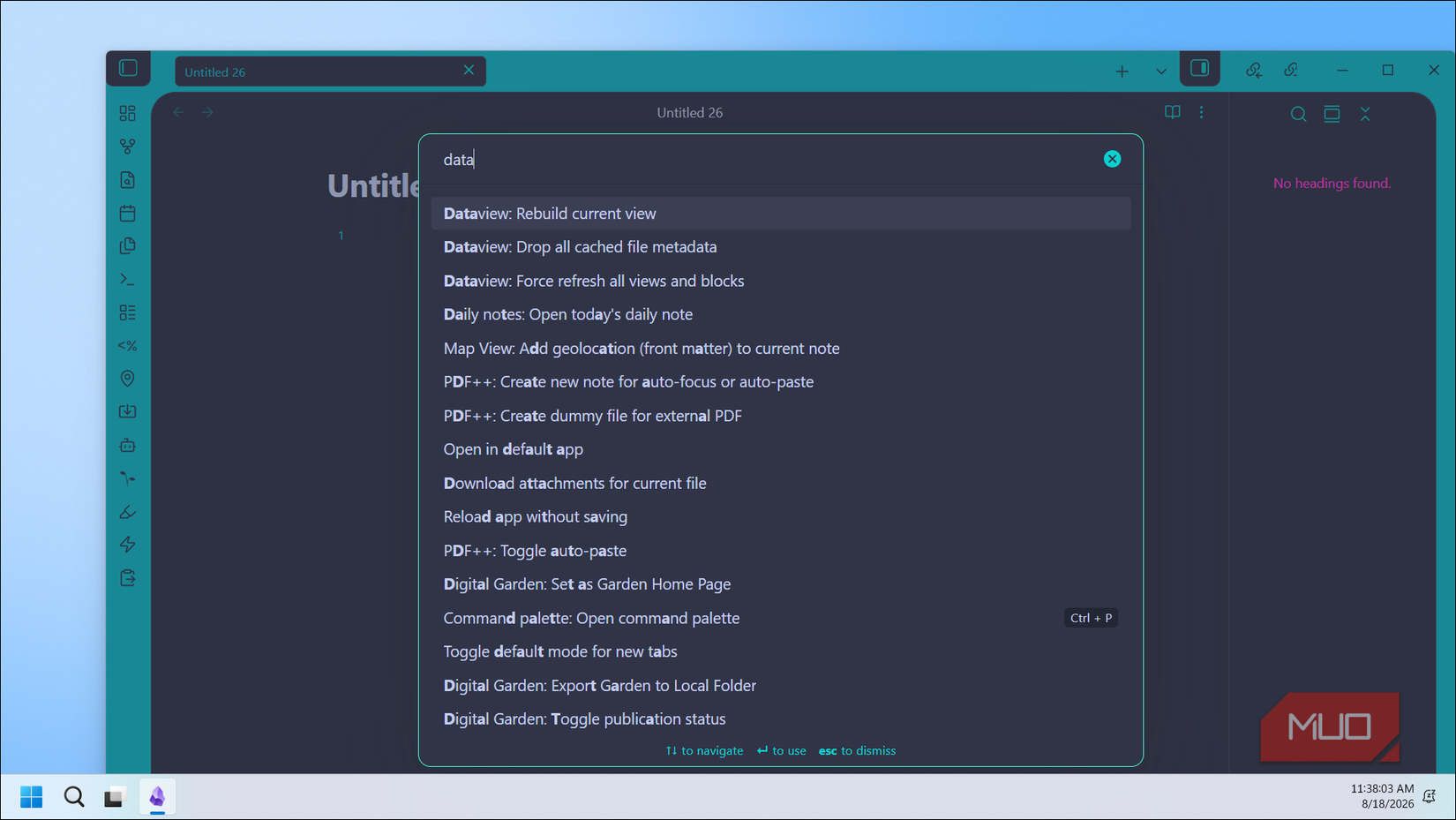Click the Digital Garden sprout icon
Viewport: 1456px width, 820px height.
[x=128, y=478]
